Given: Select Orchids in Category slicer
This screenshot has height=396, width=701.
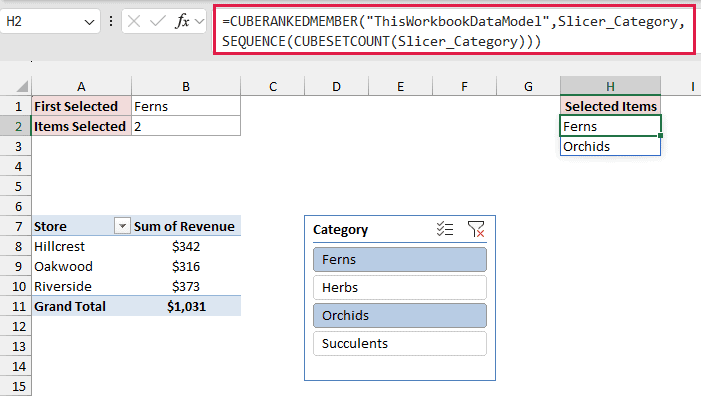Looking at the screenshot, I should [x=400, y=316].
